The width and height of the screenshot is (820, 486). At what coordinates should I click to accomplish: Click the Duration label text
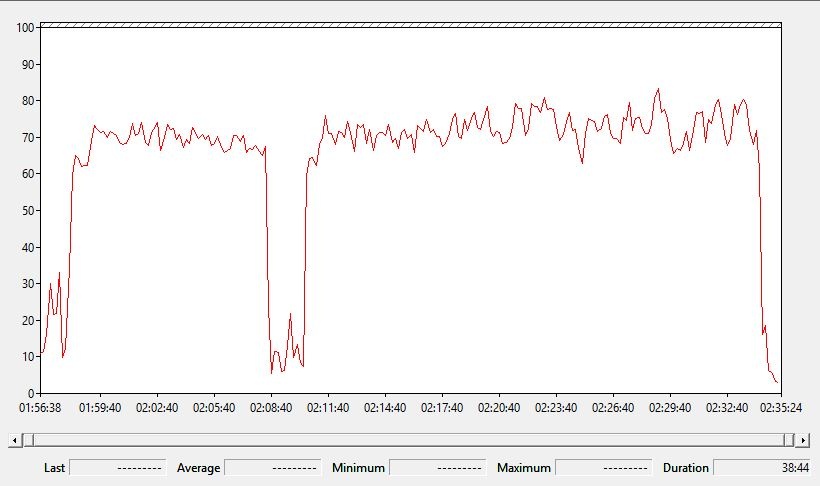(686, 468)
